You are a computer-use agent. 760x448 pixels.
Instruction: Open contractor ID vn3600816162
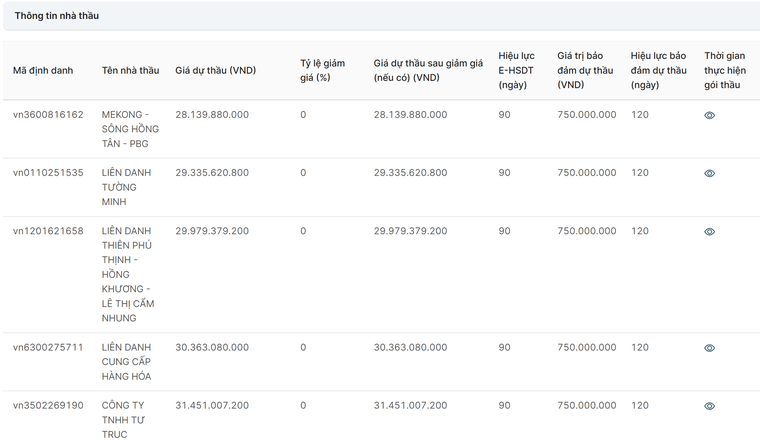[48, 115]
